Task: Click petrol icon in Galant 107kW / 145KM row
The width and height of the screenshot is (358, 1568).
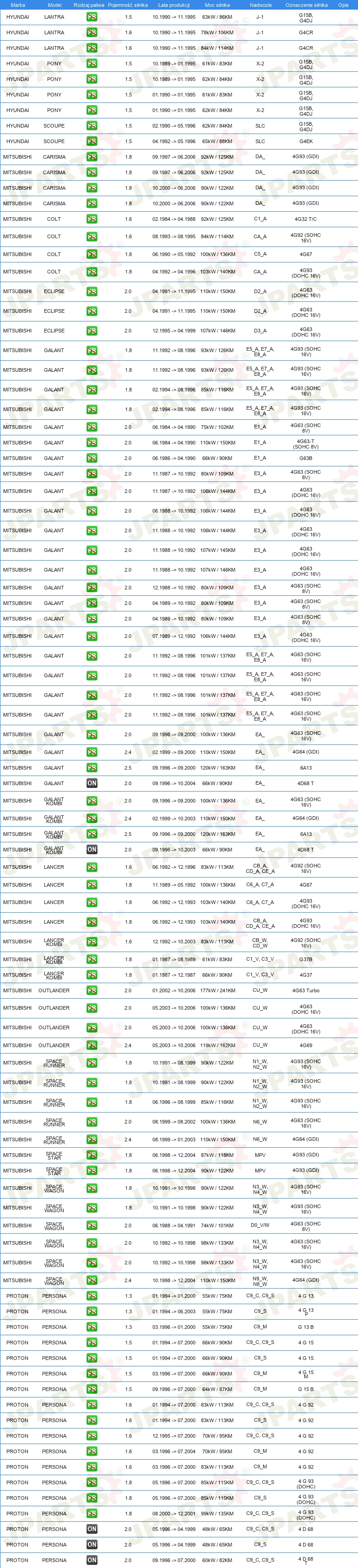Action: tap(92, 550)
